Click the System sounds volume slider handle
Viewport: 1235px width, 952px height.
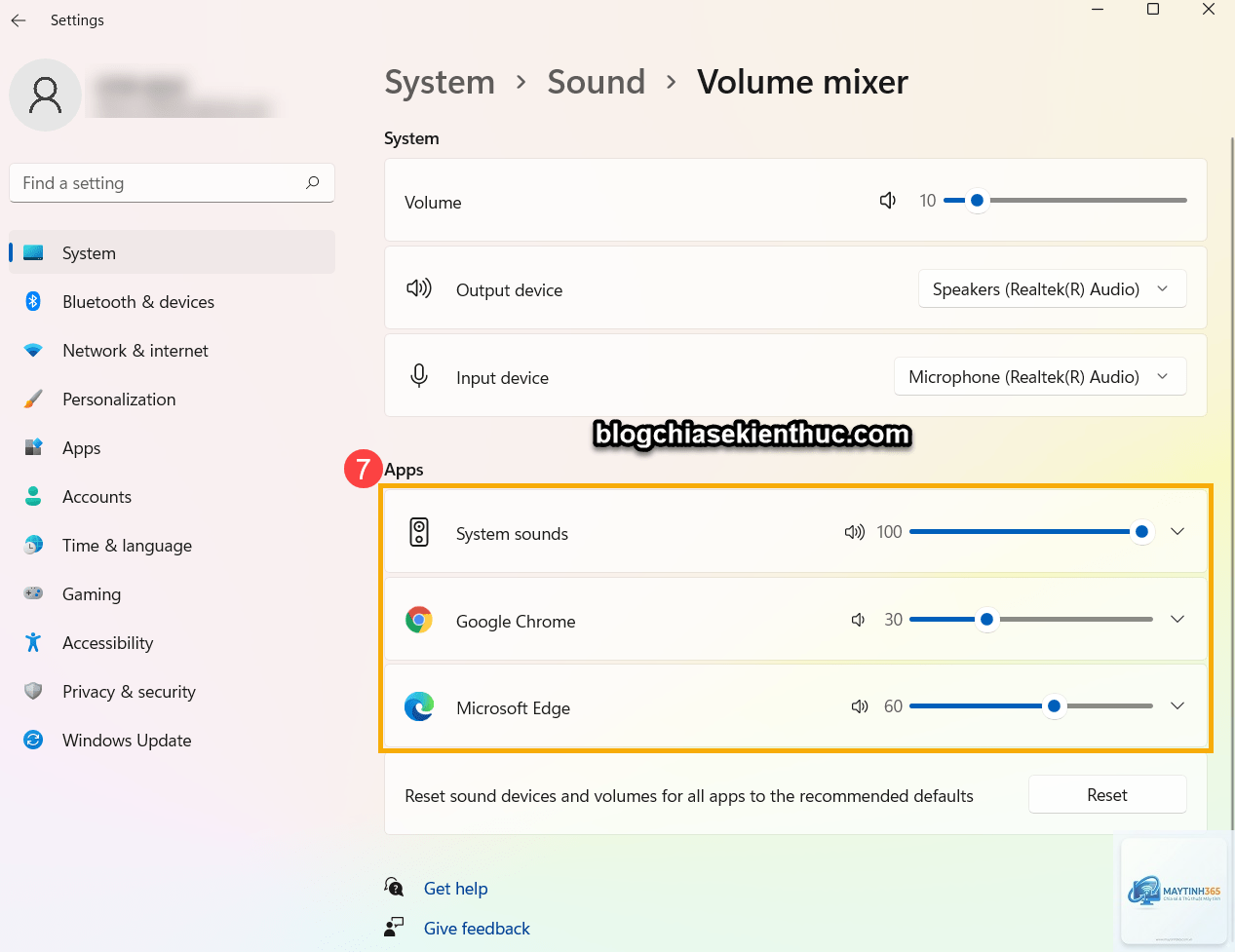tap(1141, 532)
